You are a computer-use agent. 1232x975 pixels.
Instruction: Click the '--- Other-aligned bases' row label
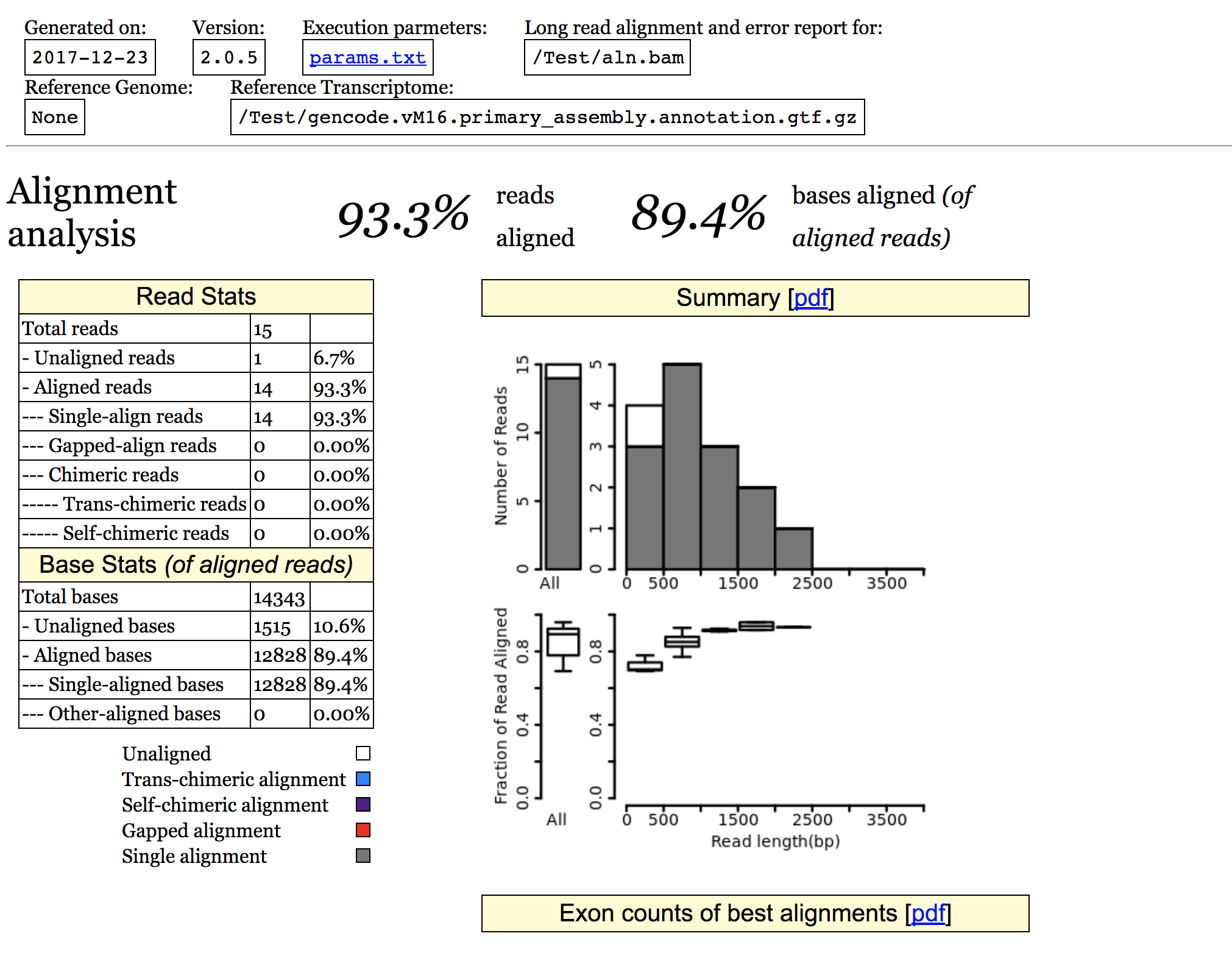(121, 714)
